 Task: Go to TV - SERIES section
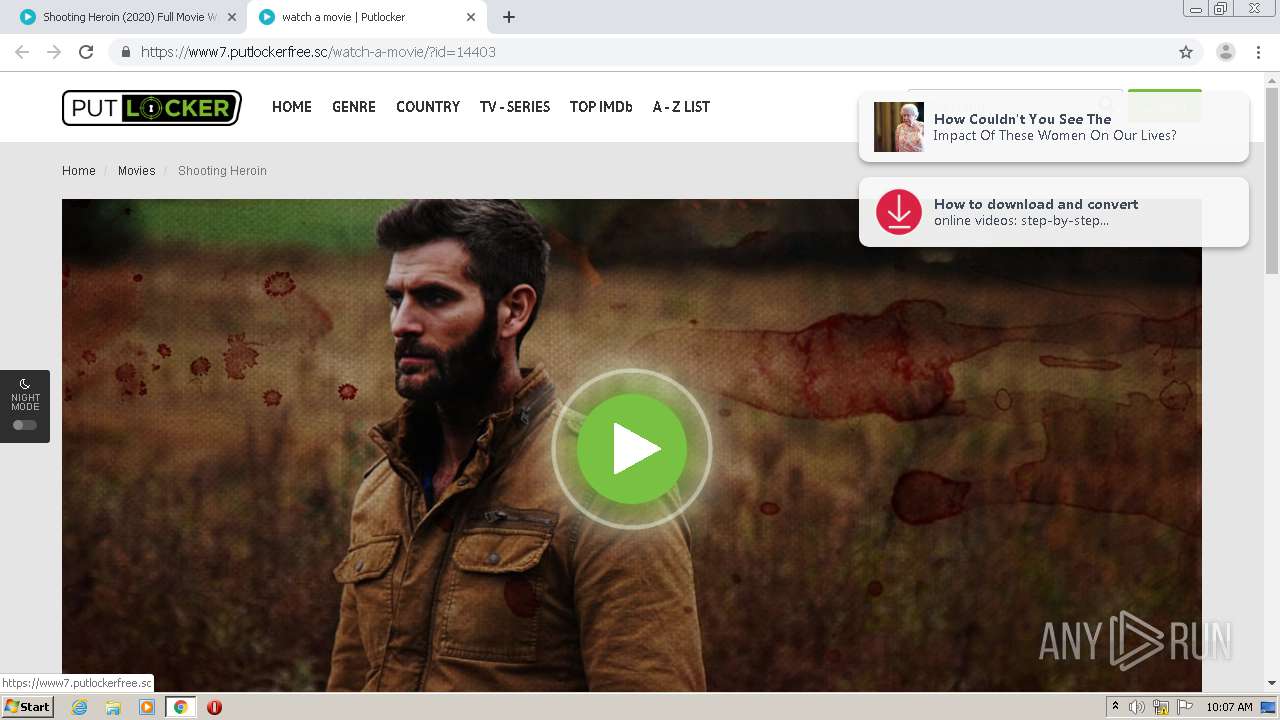coord(515,107)
